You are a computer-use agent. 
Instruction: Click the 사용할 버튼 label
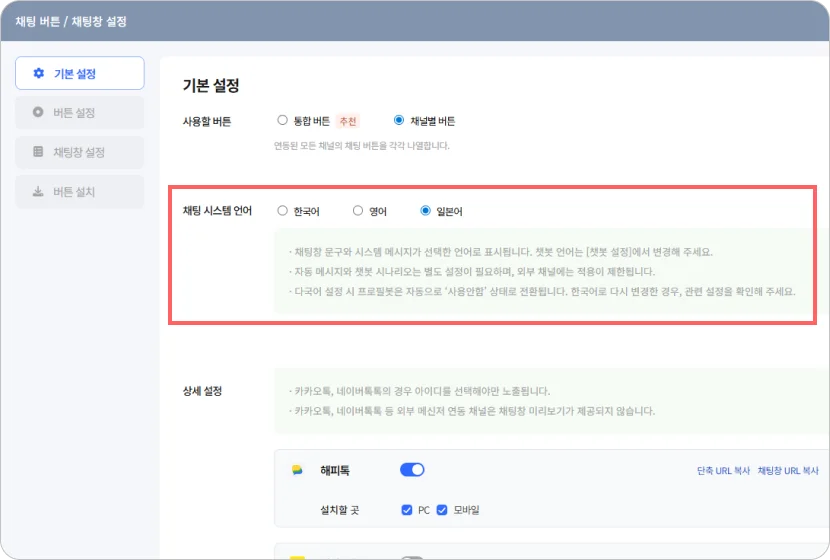[207, 121]
